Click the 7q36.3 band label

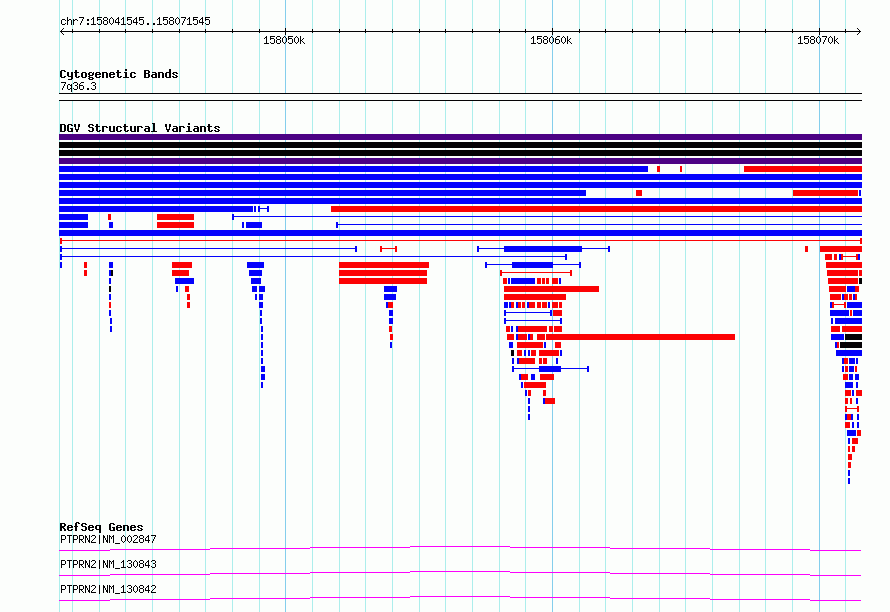78,86
